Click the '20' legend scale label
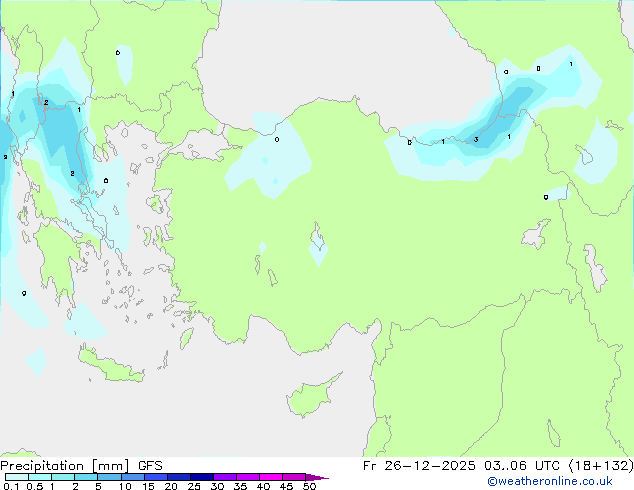 coord(171,486)
